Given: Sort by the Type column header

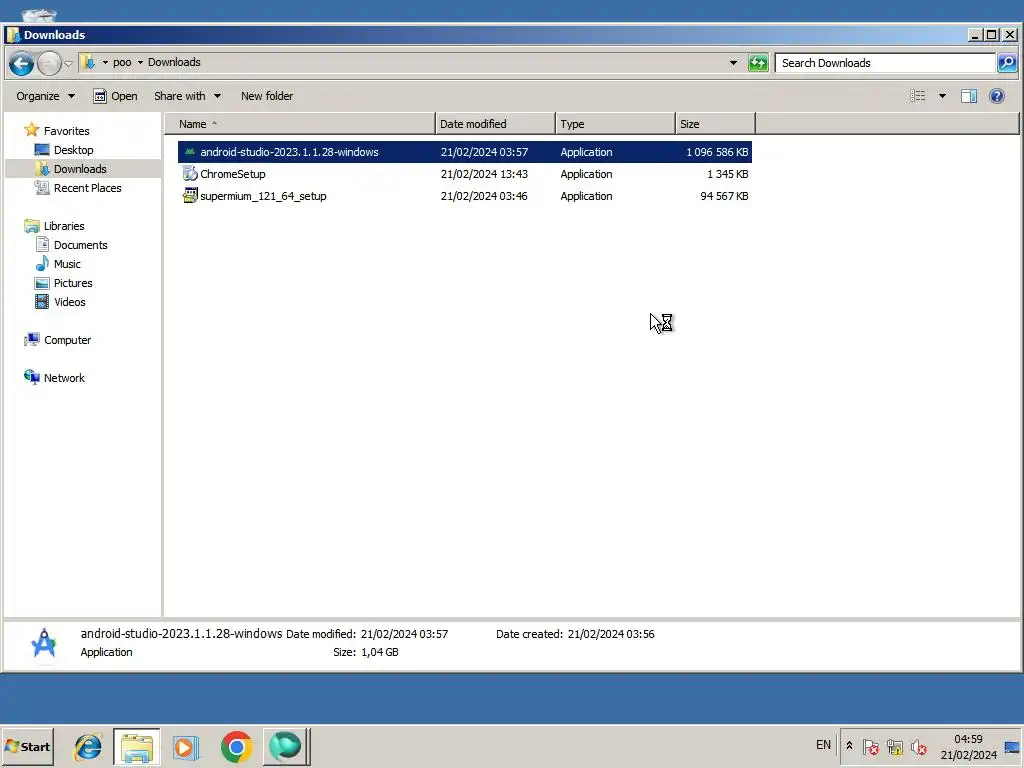Looking at the screenshot, I should click(x=615, y=123).
